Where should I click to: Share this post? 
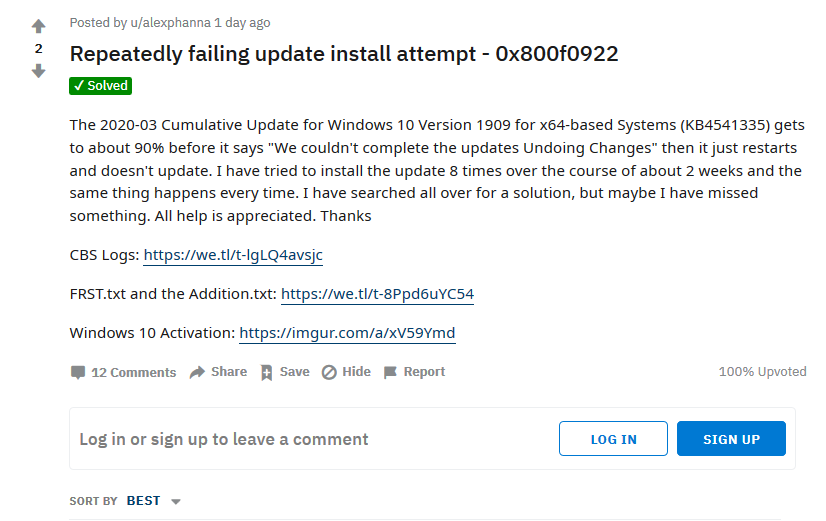(x=218, y=372)
